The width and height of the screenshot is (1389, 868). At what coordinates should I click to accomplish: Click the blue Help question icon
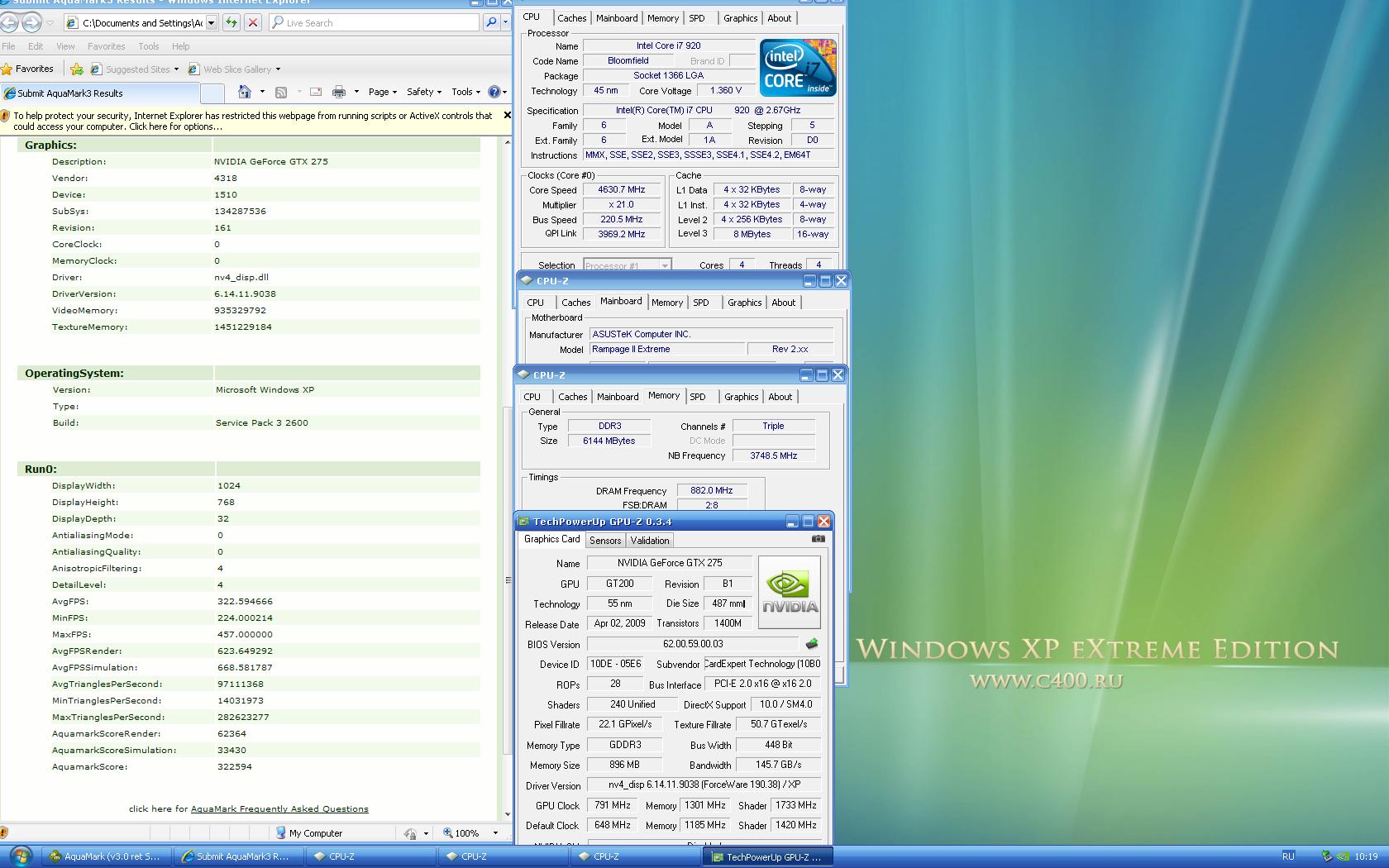[494, 92]
